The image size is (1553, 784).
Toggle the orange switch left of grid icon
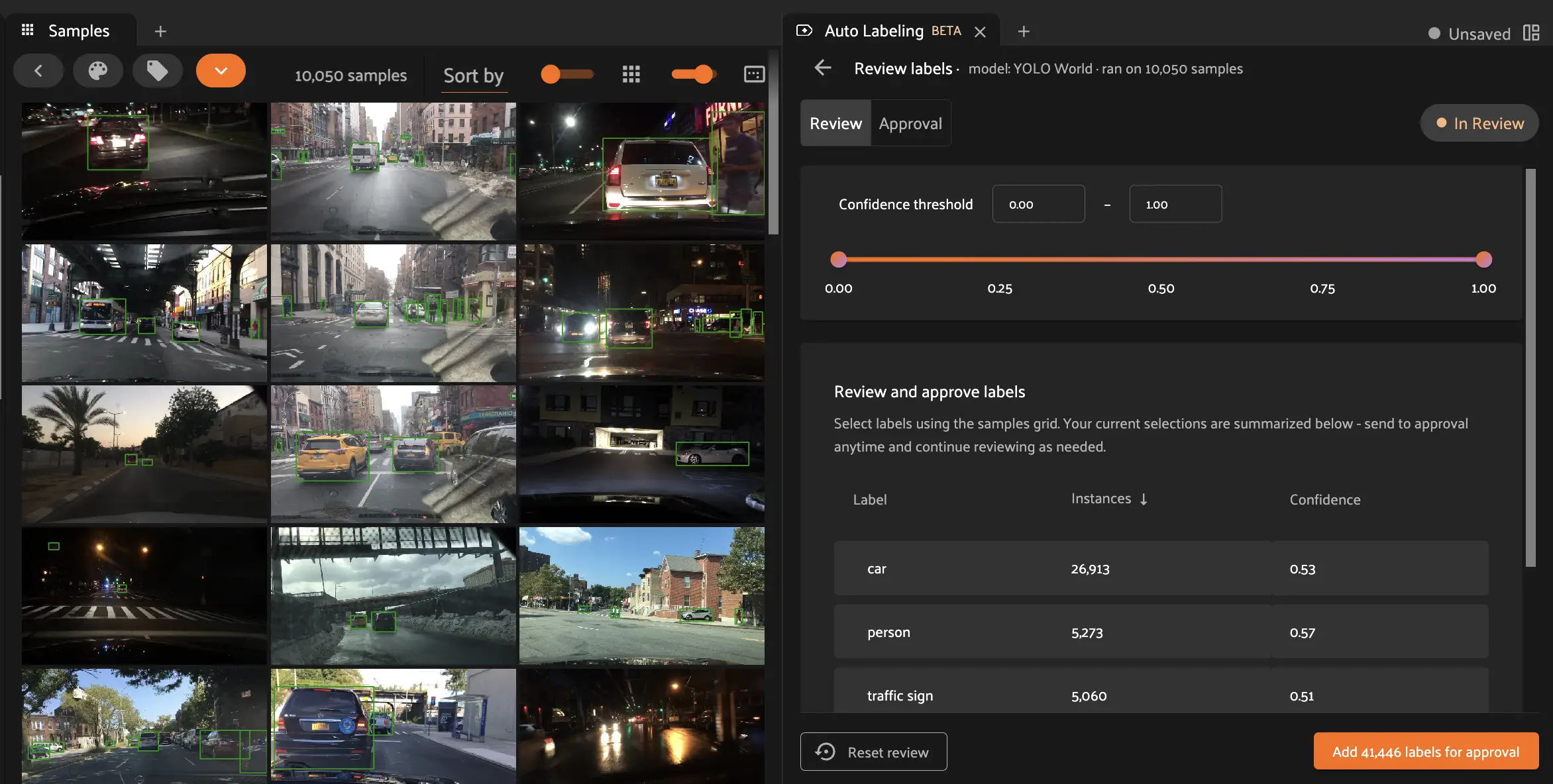click(x=566, y=74)
